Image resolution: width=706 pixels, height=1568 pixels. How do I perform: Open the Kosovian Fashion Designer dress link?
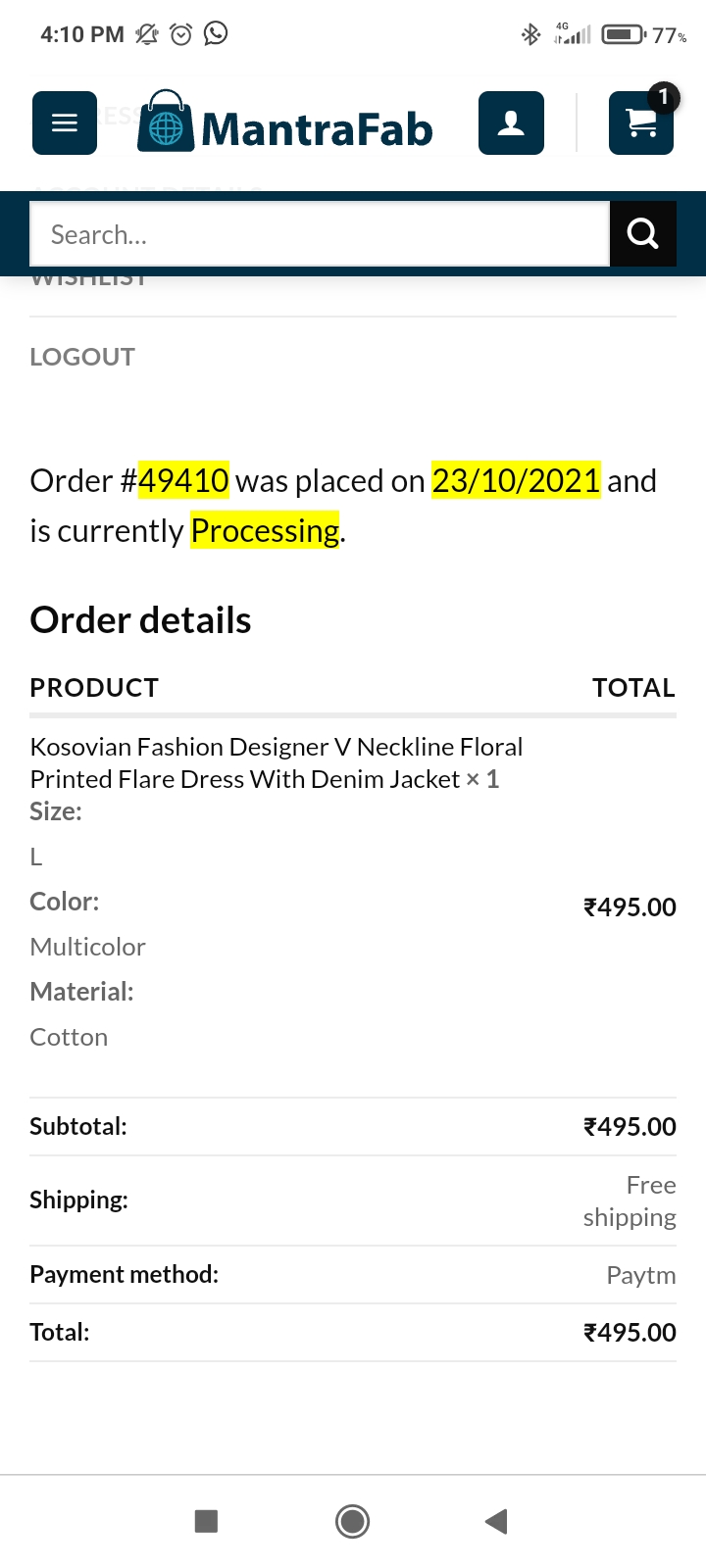(276, 762)
